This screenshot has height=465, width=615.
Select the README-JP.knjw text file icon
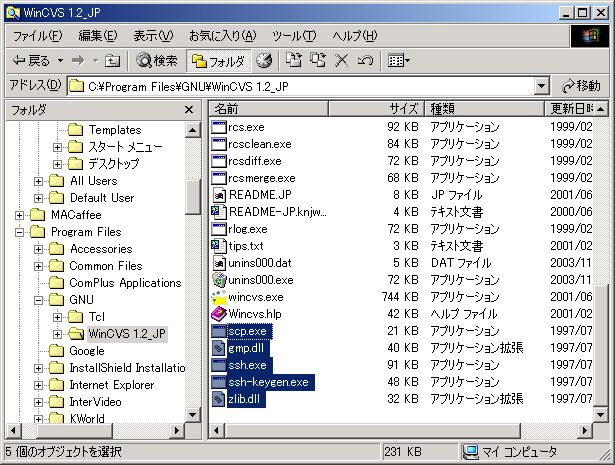218,212
